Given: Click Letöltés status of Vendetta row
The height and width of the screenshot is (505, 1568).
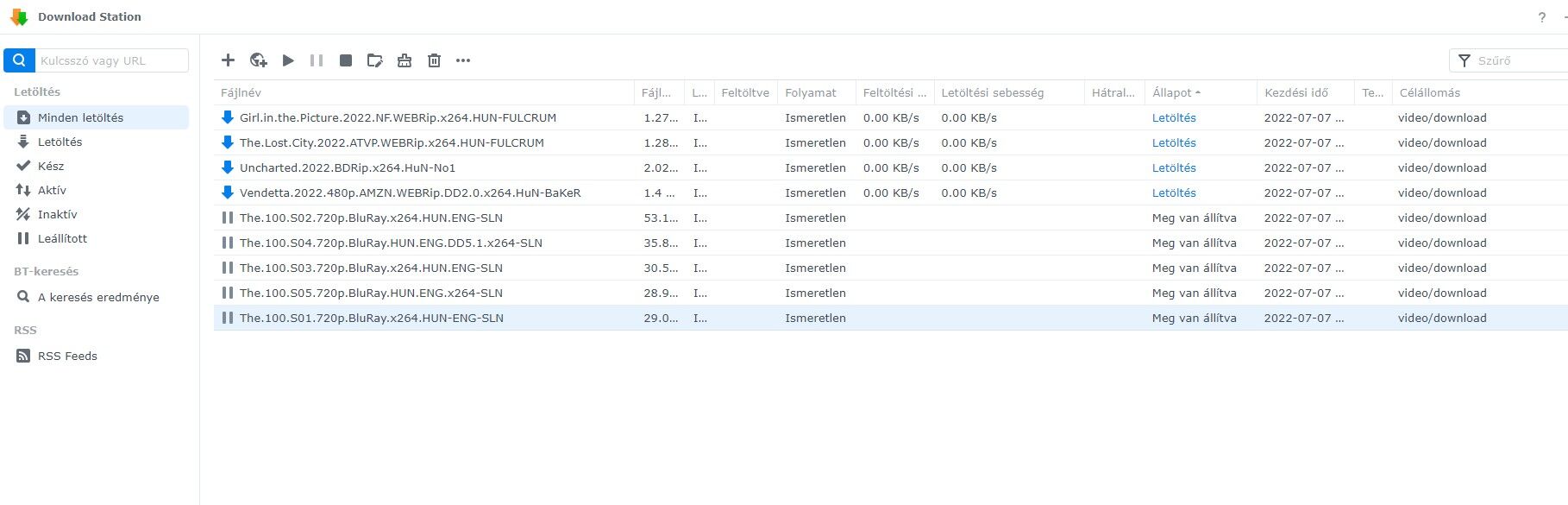Looking at the screenshot, I should point(1174,193).
